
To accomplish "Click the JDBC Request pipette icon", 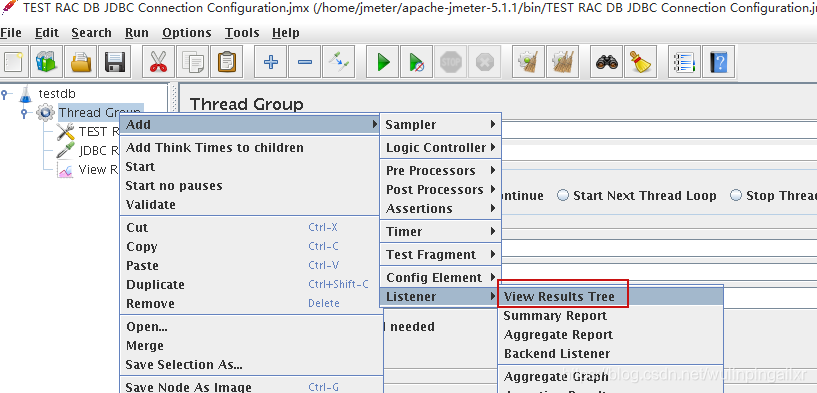I will tap(66, 151).
